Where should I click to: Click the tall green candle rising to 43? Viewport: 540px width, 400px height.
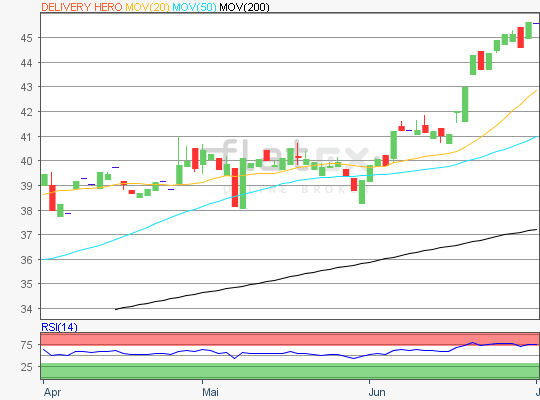465,104
